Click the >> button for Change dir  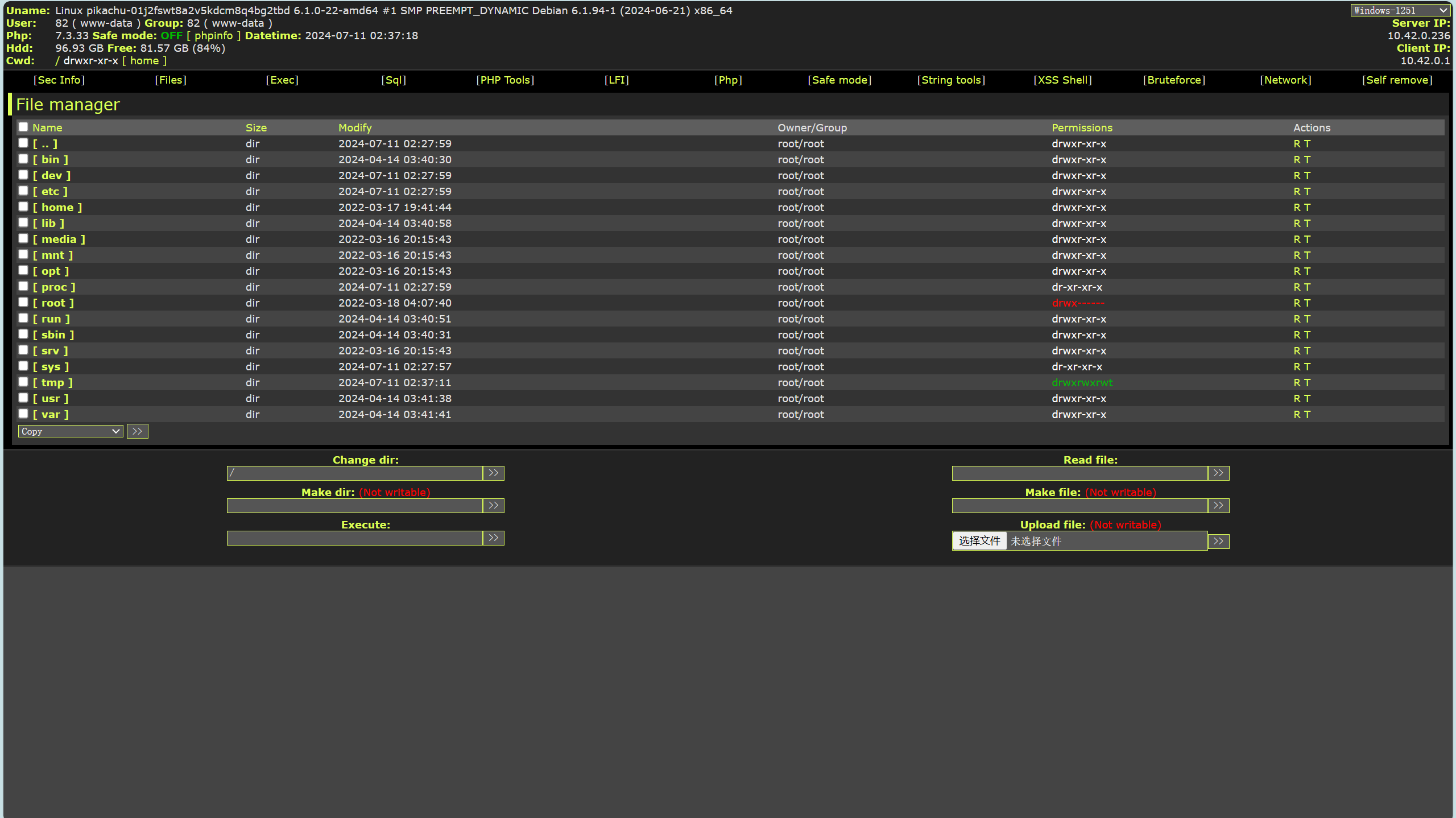[x=494, y=473]
